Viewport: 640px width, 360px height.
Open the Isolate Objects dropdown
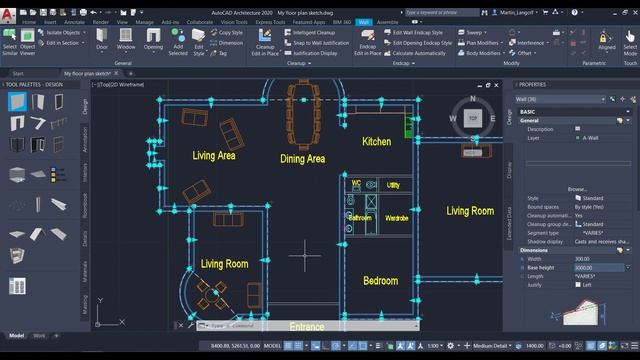(84, 32)
